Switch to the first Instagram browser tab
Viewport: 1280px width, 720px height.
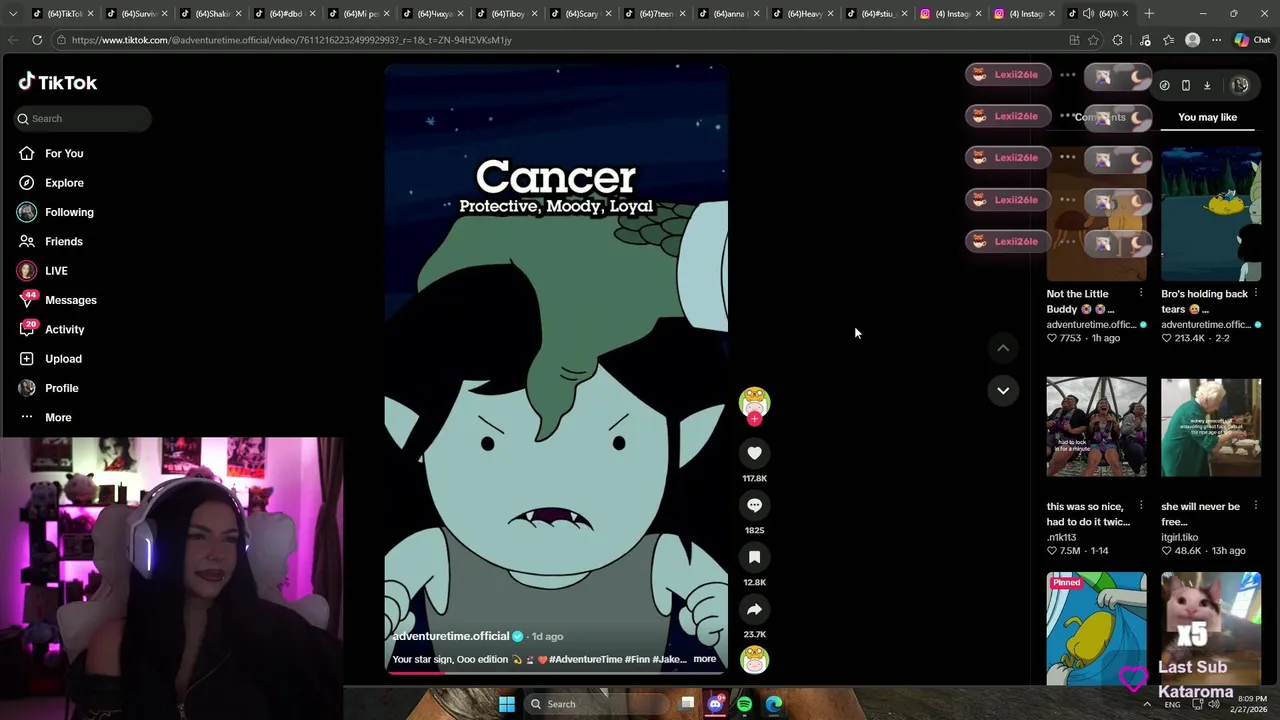[950, 14]
